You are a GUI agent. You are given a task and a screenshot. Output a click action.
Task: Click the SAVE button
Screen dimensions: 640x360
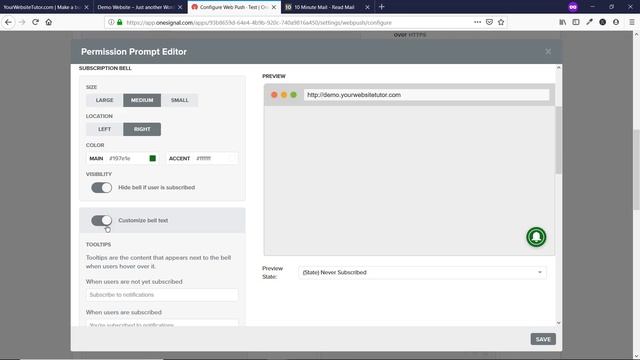pyautogui.click(x=543, y=339)
